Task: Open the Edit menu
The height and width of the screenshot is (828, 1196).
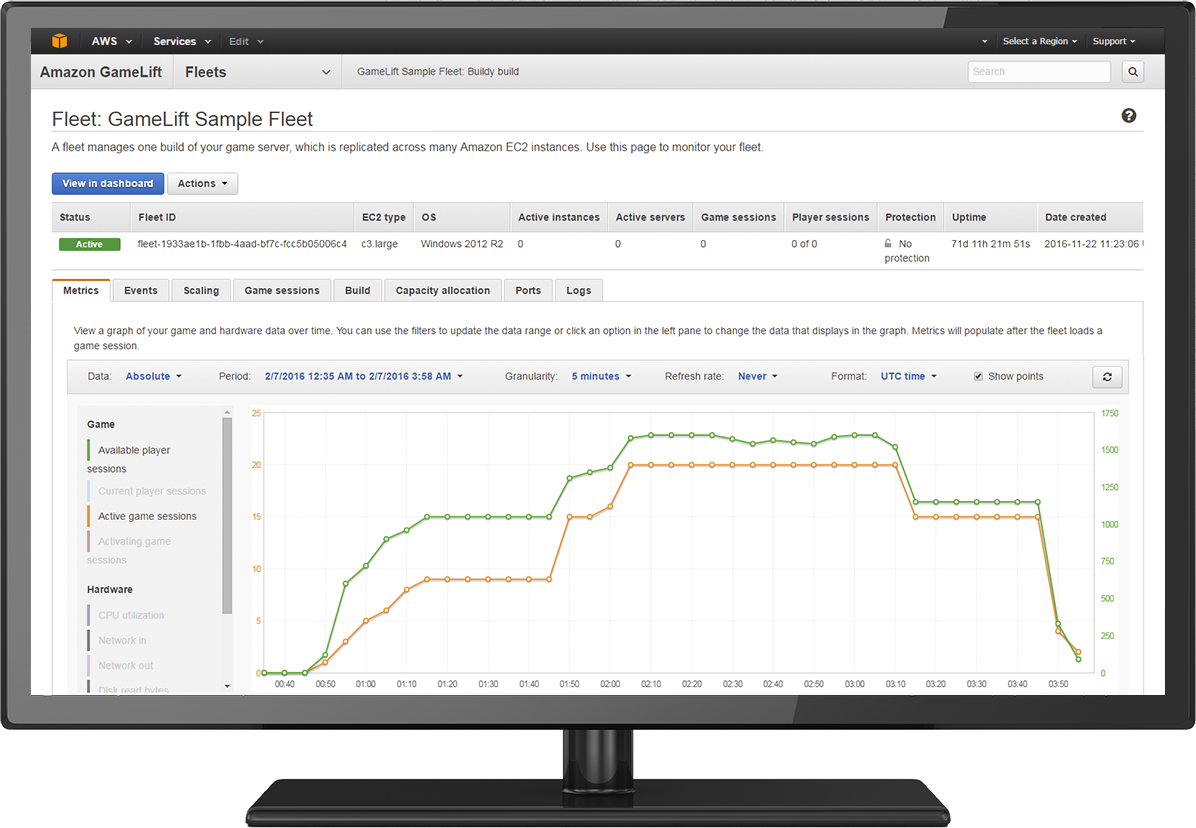Action: [246, 41]
